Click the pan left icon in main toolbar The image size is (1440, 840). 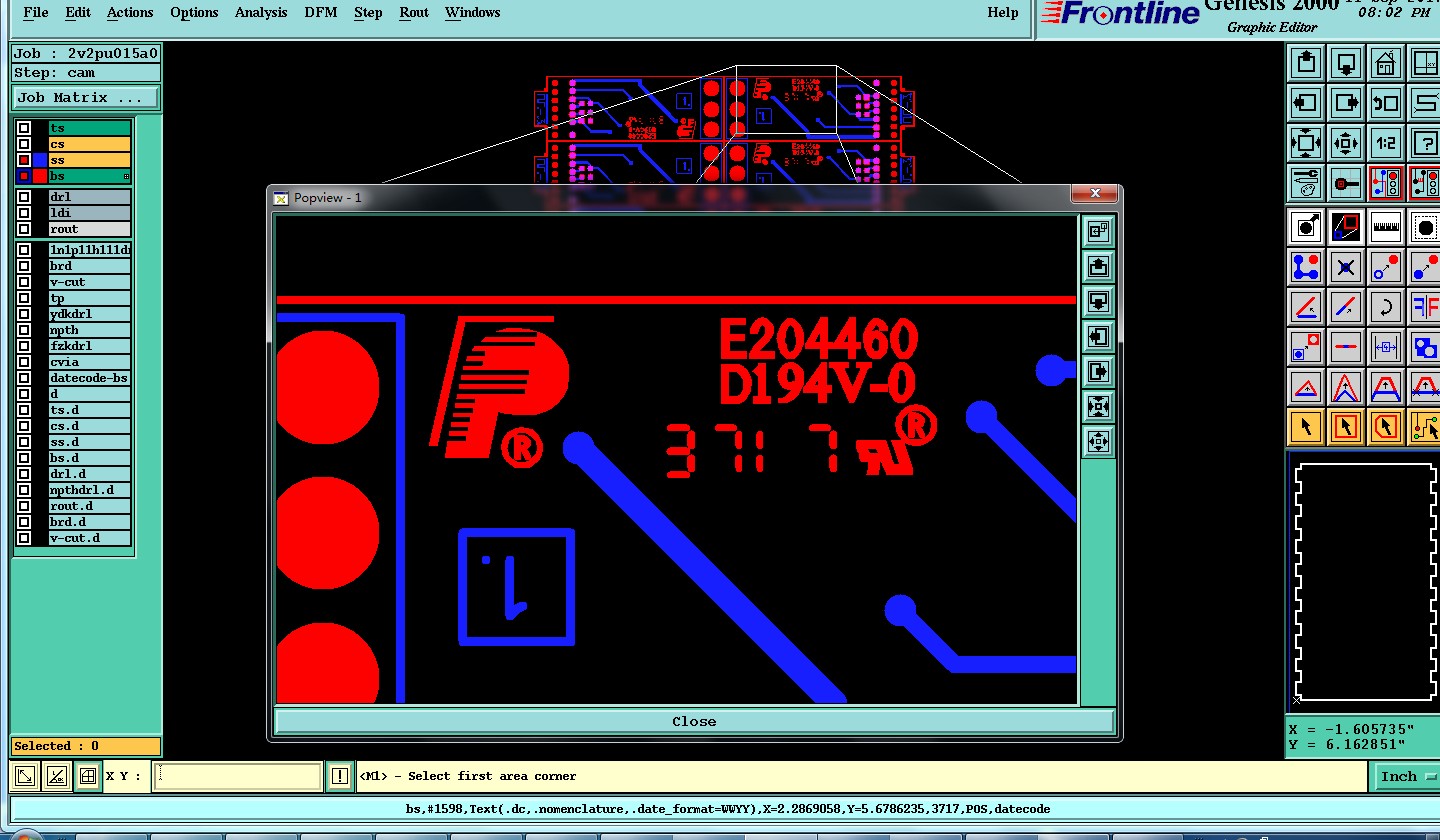(1306, 102)
